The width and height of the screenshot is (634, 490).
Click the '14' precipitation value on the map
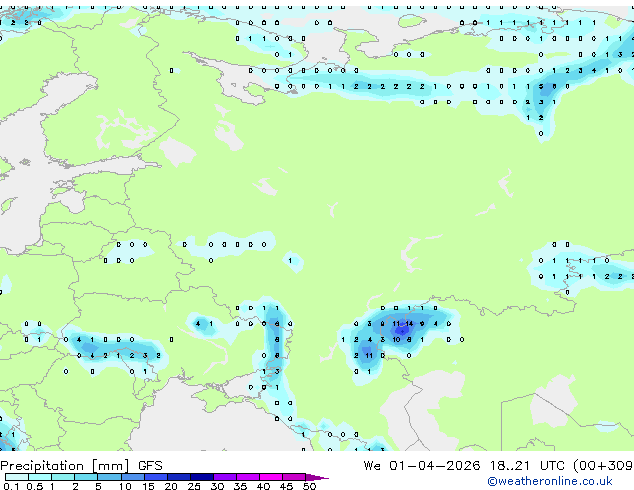click(x=409, y=323)
